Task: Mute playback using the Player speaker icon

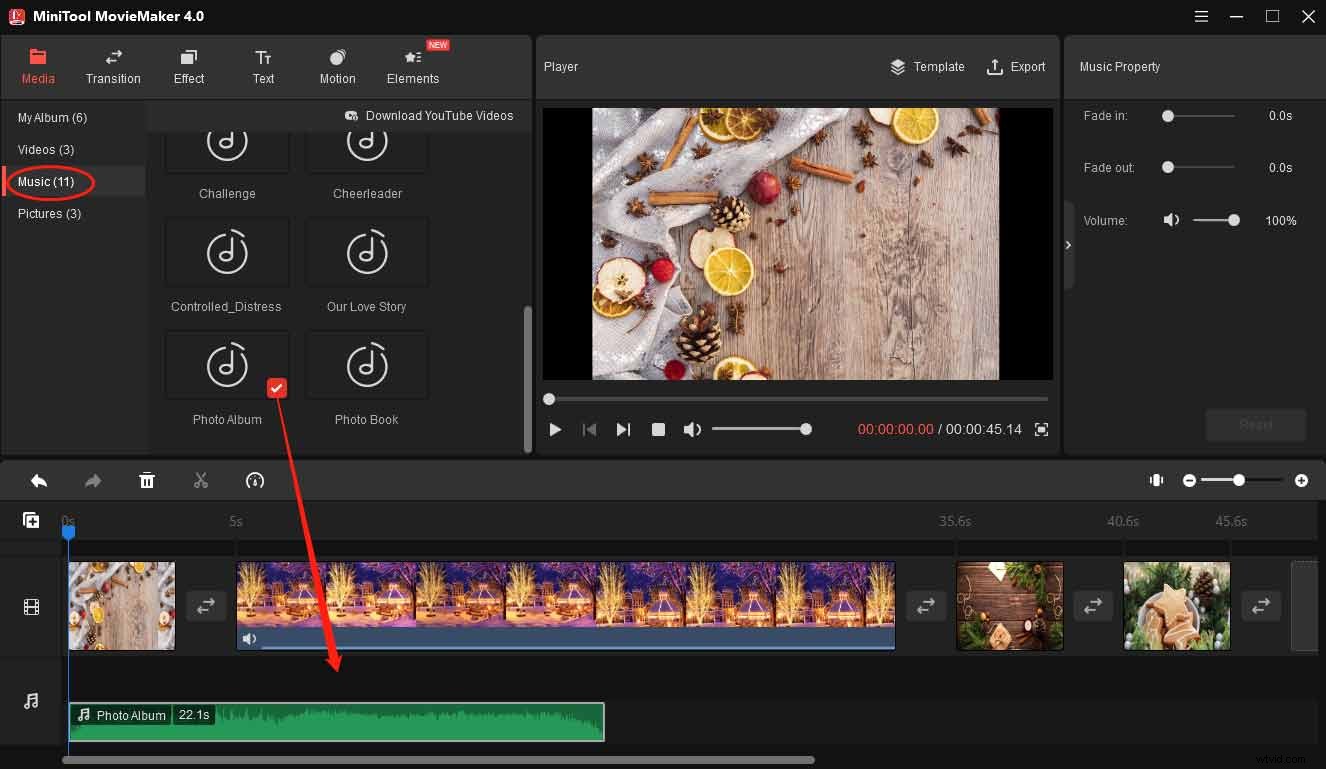Action: pyautogui.click(x=692, y=429)
